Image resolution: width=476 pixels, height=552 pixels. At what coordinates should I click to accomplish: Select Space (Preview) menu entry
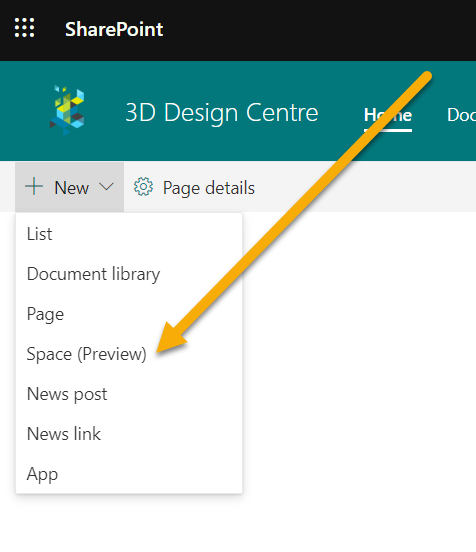129,354
